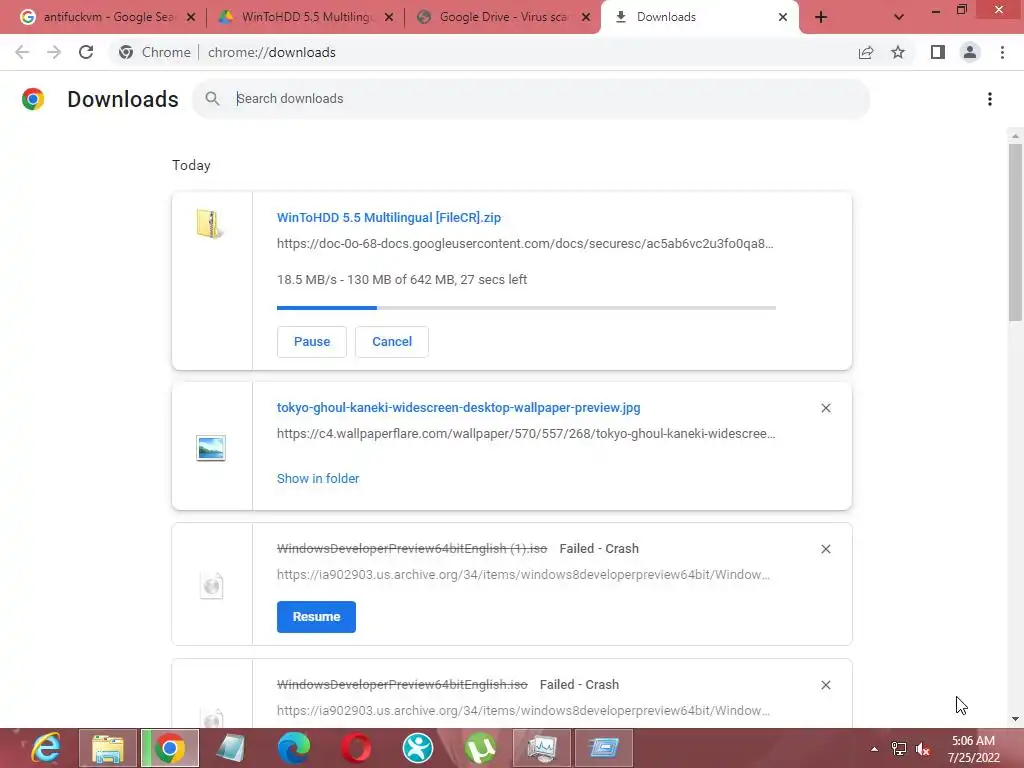Click the Today date heading

191,165
